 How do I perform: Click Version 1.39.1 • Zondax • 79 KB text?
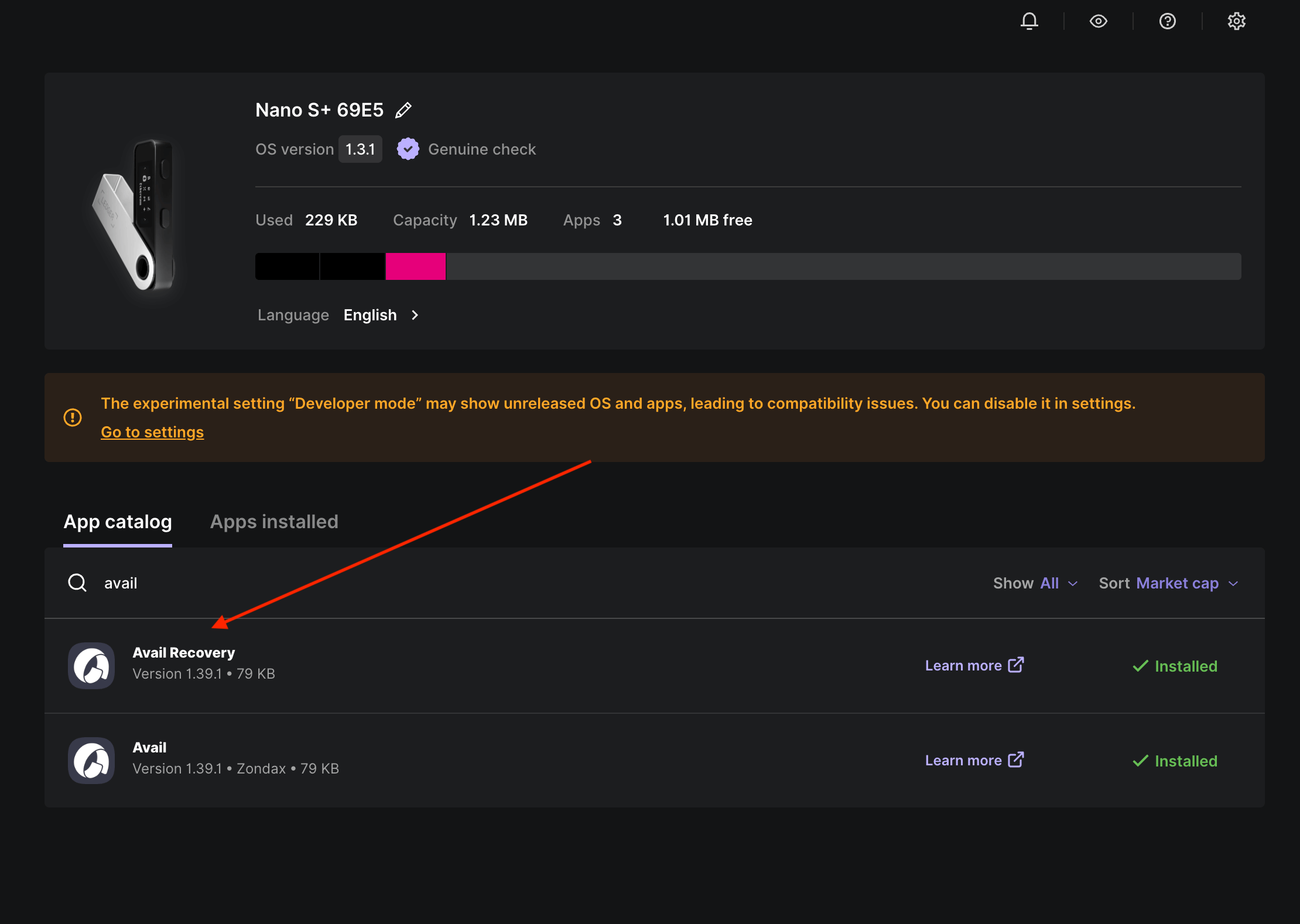coord(236,769)
